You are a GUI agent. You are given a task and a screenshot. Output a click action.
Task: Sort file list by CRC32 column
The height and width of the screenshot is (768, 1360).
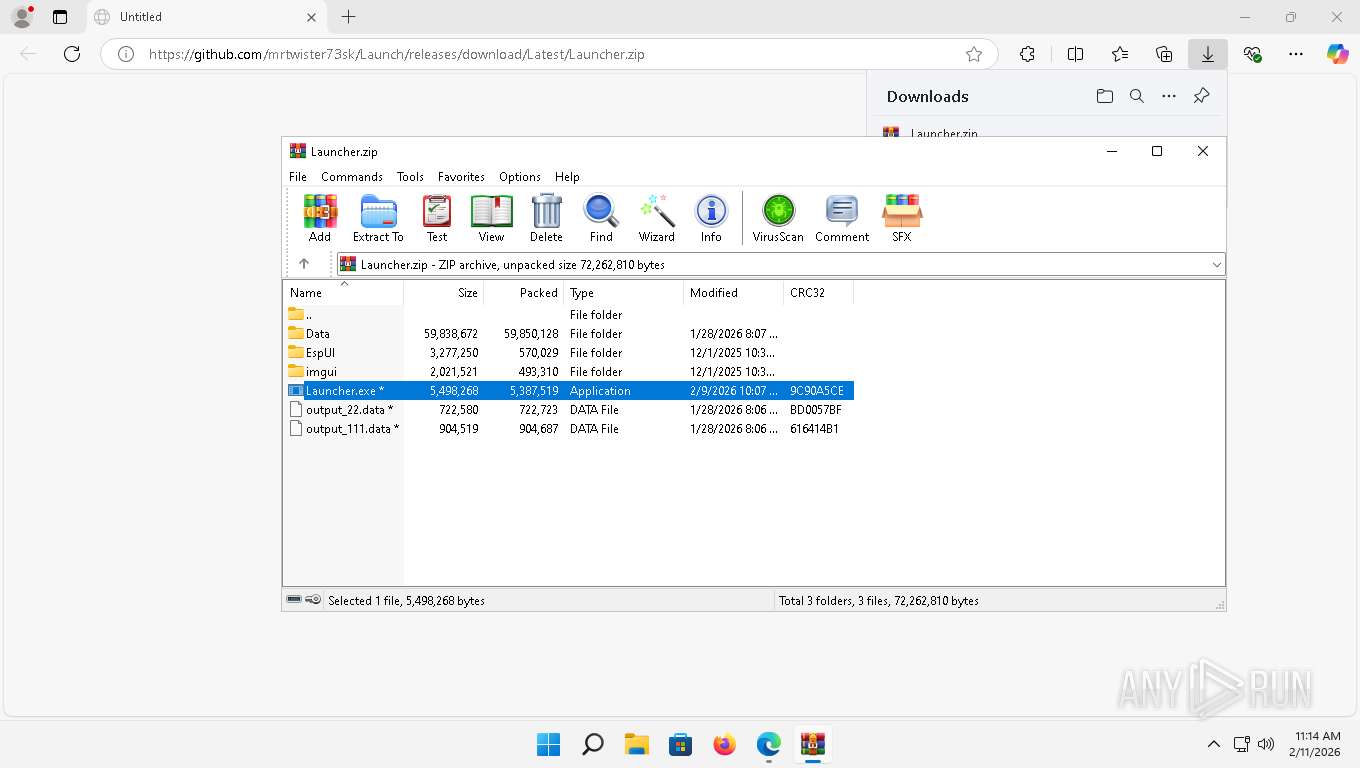click(x=819, y=293)
